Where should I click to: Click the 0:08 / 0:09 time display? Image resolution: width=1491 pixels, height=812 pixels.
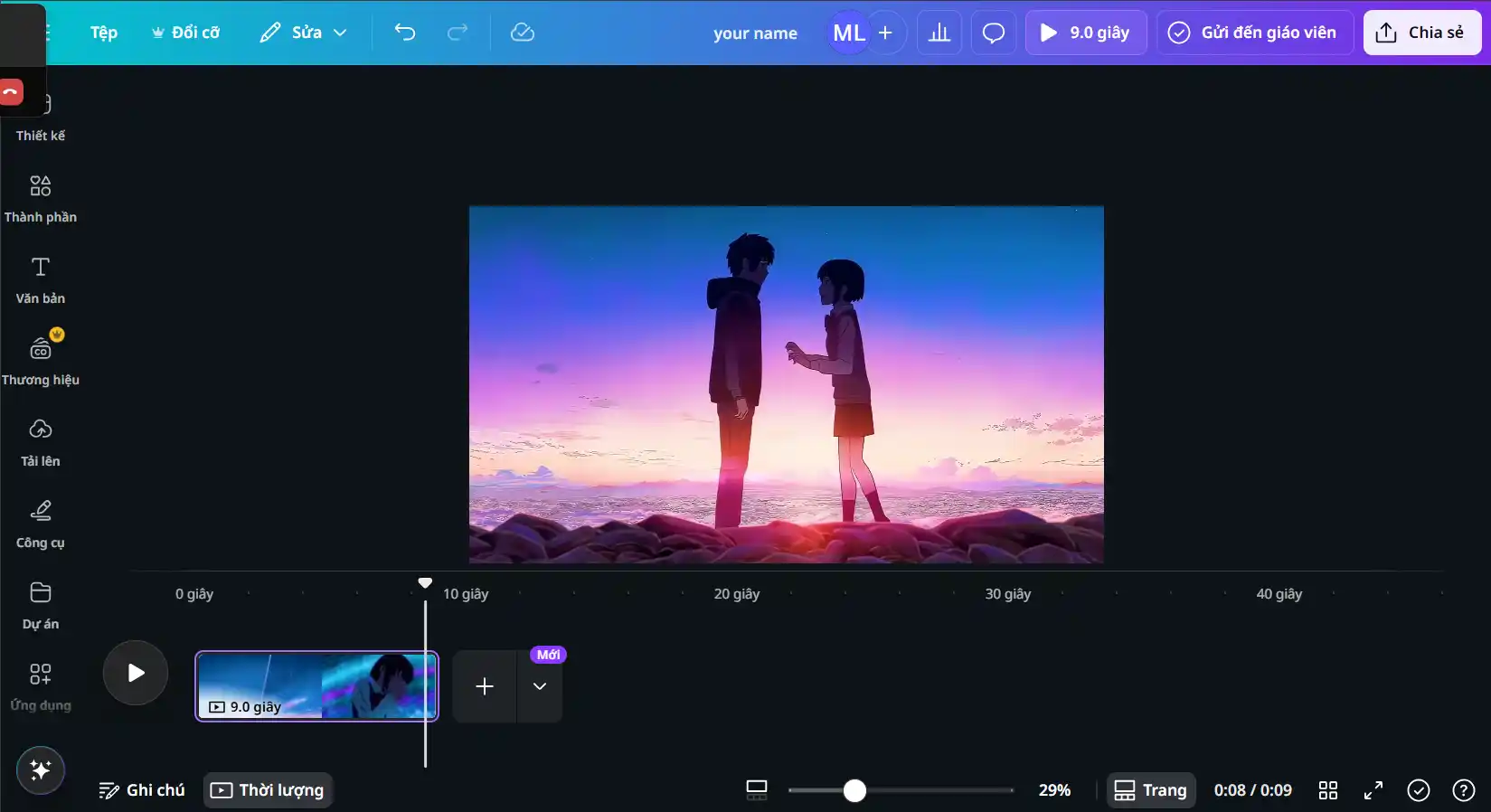[x=1252, y=790]
